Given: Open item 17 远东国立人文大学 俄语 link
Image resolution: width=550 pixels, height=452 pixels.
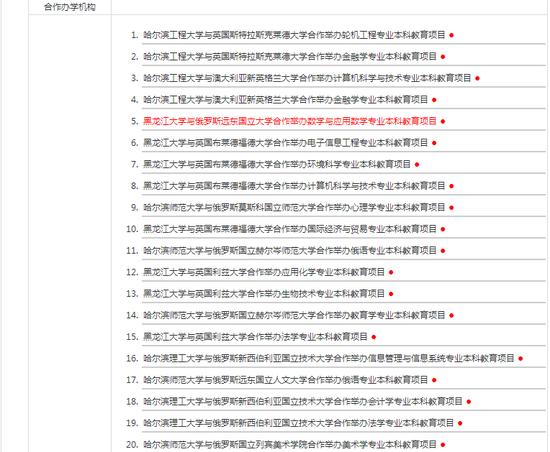Looking at the screenshot, I should [286, 380].
